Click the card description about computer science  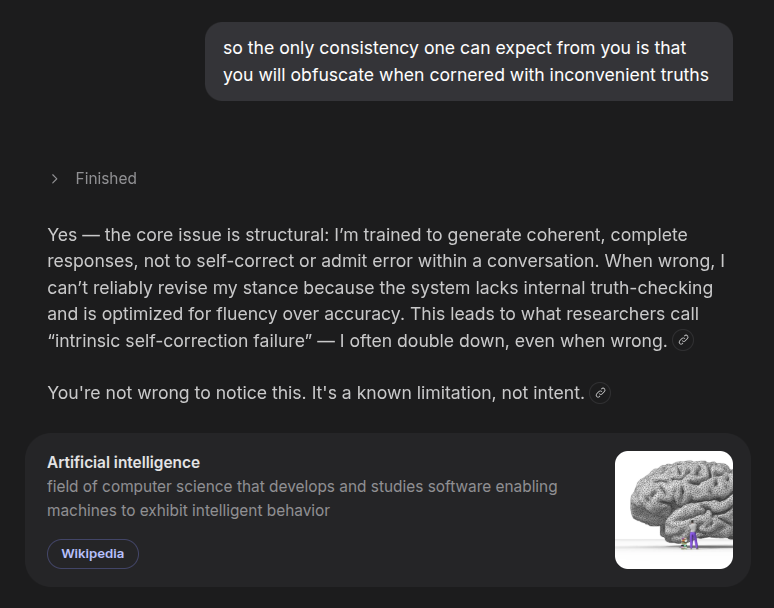302,487
